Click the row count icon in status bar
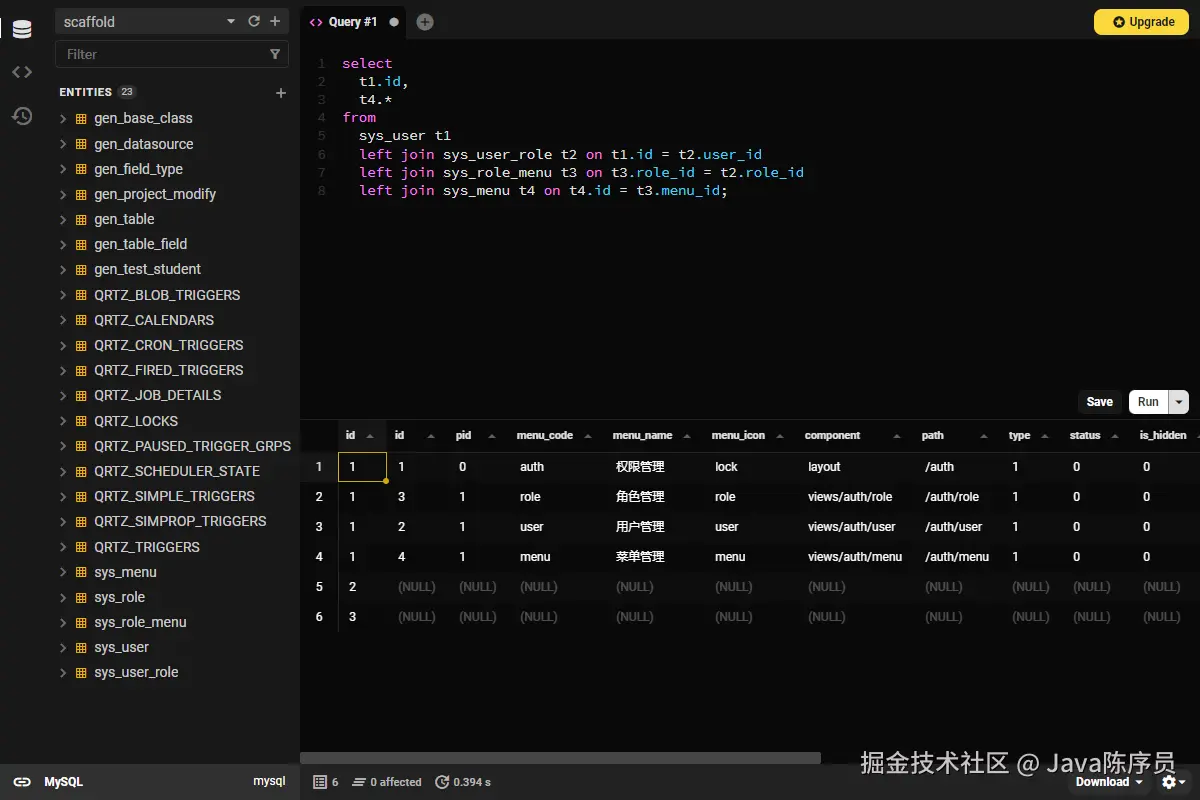1200x800 pixels. 320,782
